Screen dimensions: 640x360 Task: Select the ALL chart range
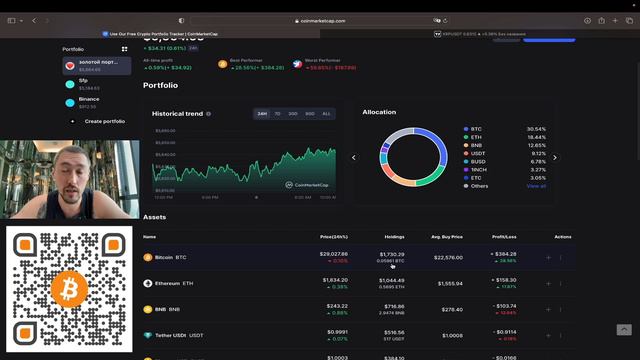point(326,114)
